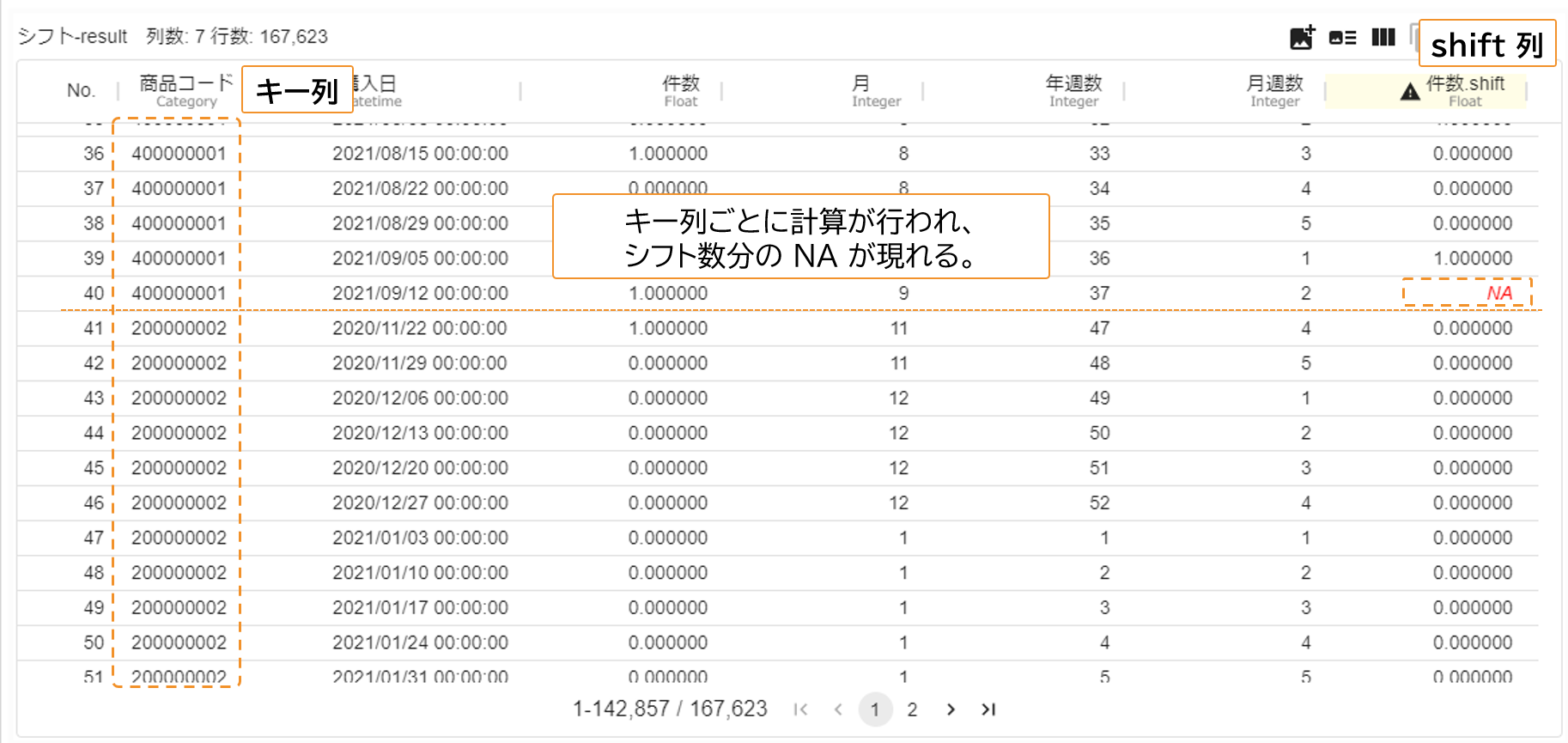This screenshot has height=743, width=1568.
Task: Click the warning triangle in 件数.shift header
Action: tap(1410, 92)
